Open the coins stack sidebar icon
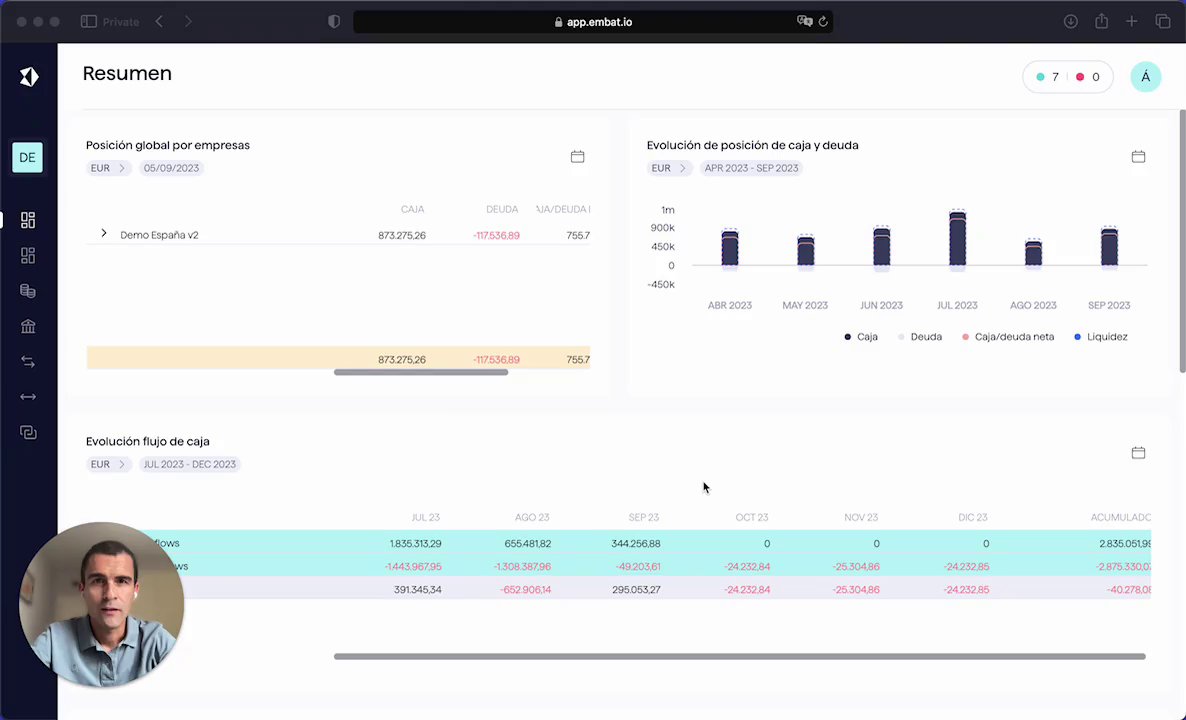1186x720 pixels. coord(28,291)
